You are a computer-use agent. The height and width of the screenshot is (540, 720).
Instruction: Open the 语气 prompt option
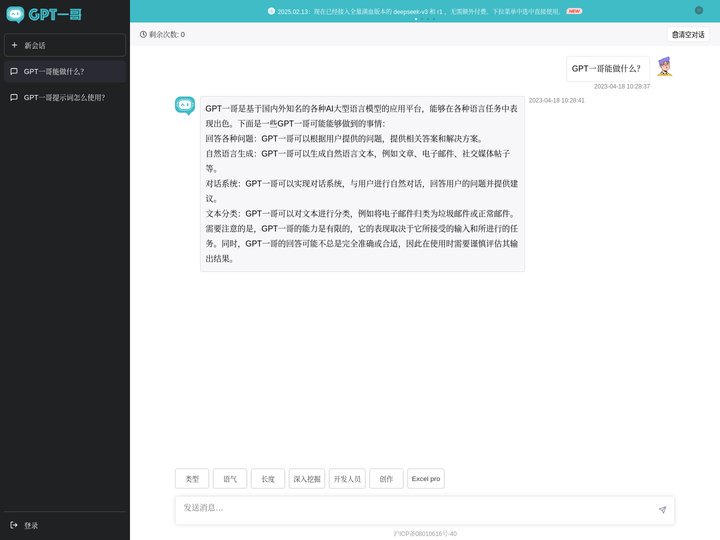point(230,479)
